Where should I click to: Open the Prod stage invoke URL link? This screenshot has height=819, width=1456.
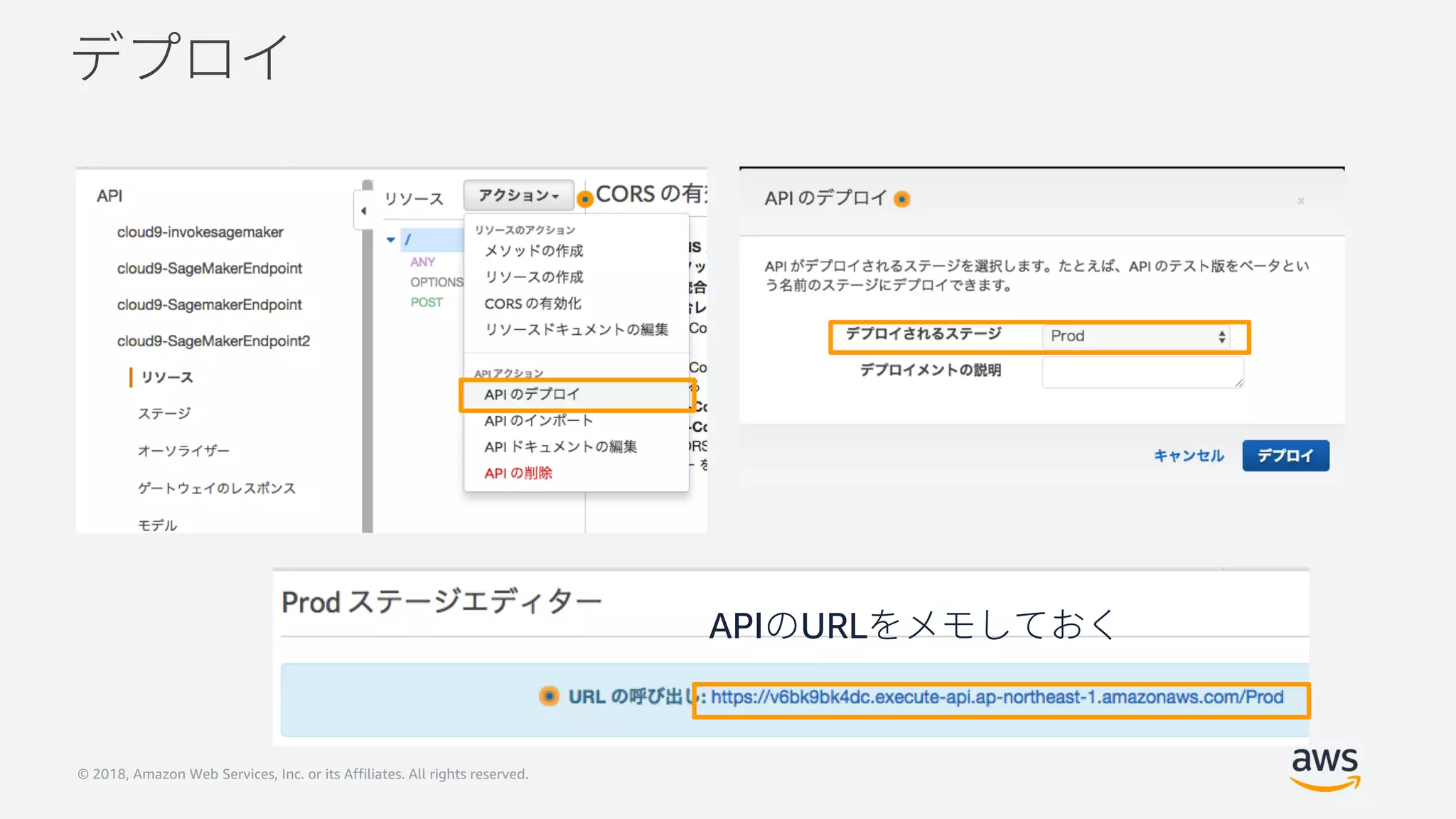(997, 697)
